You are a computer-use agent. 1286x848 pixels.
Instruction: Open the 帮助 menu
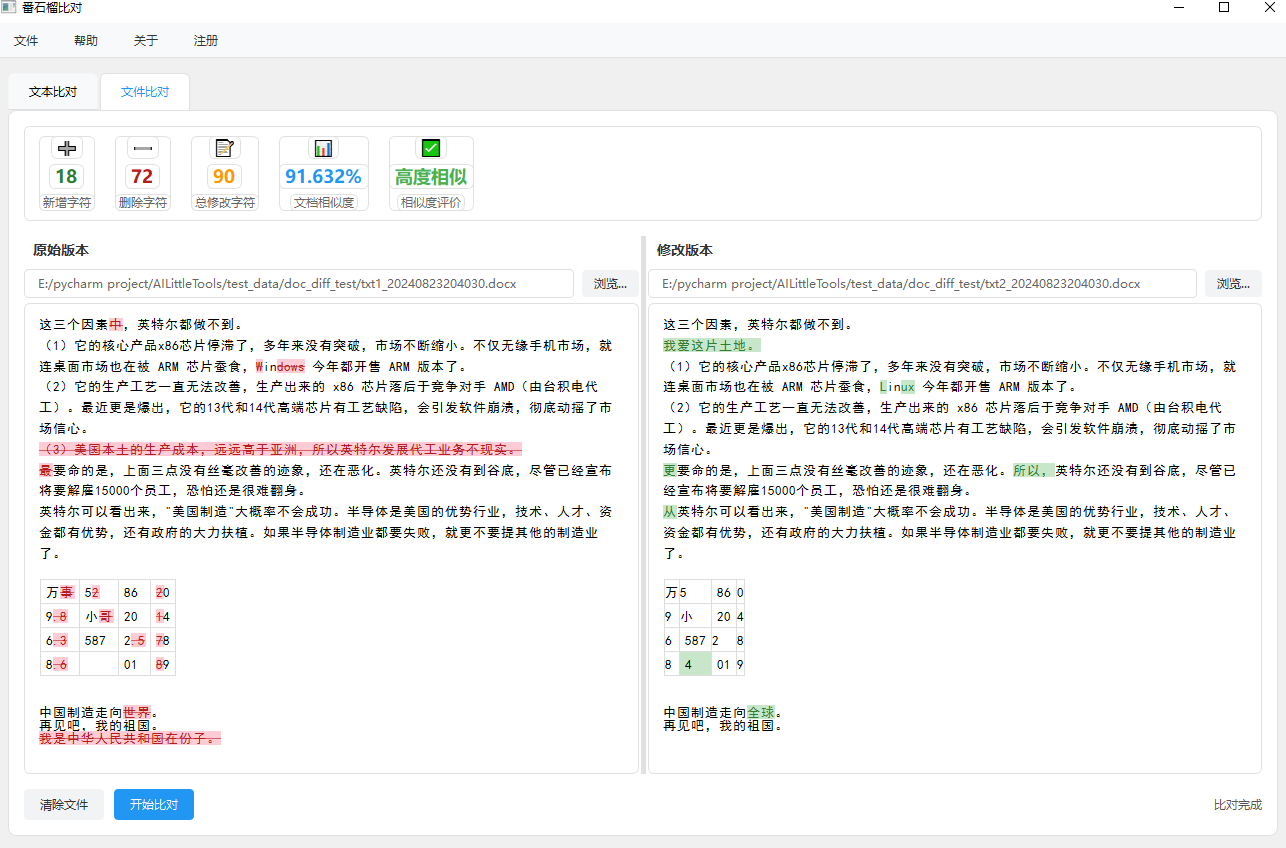(x=86, y=41)
